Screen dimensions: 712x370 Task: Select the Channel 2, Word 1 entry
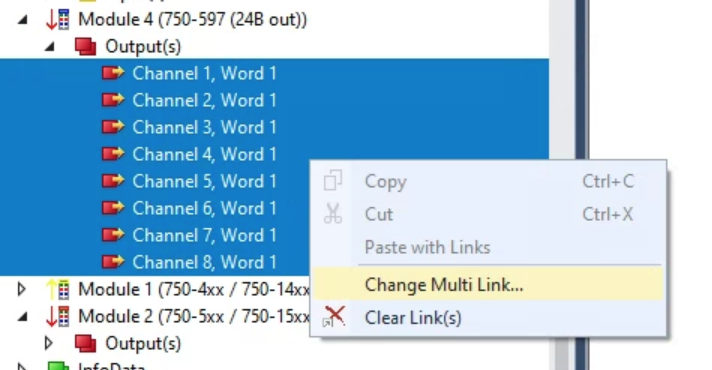(204, 100)
